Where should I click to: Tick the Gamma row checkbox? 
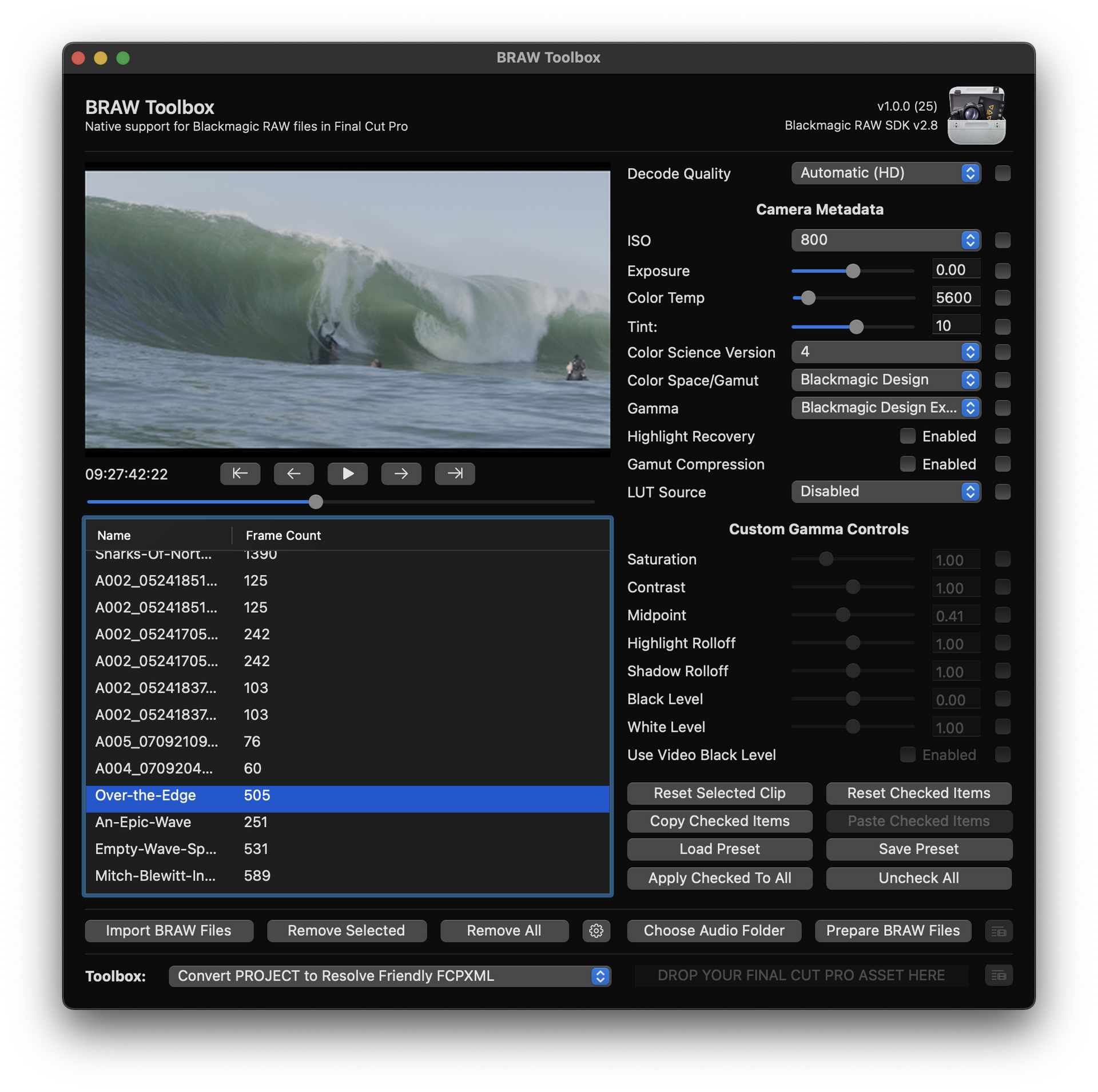(1002, 408)
